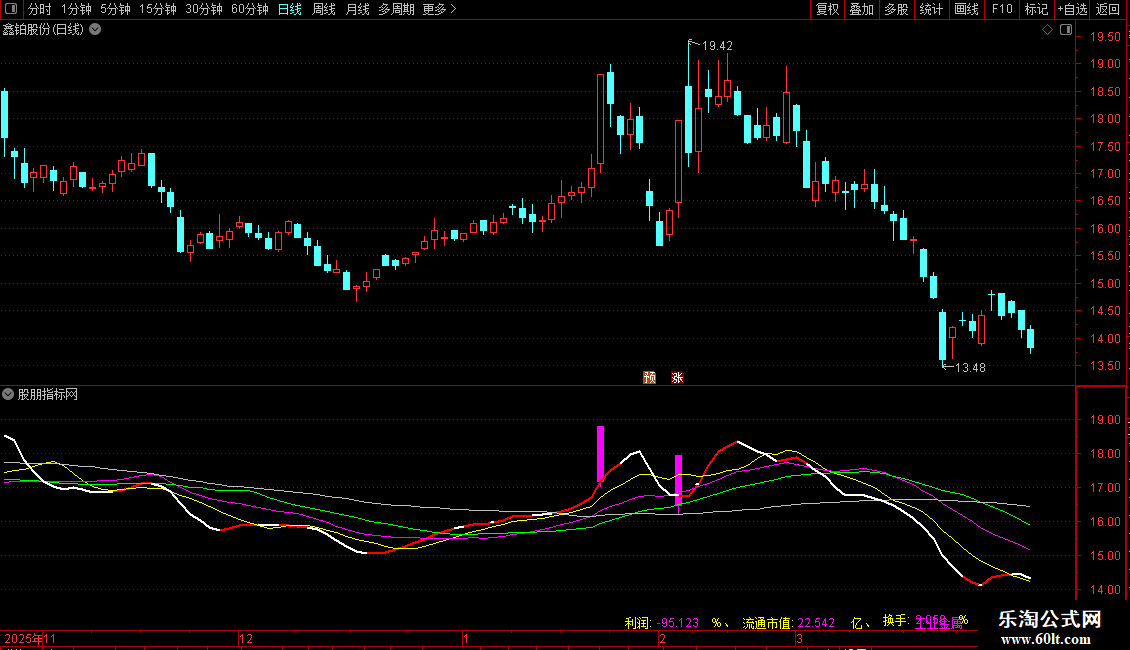Viewport: 1130px width, 650px height.
Task: Select the 日线 daily chart tab
Action: [290, 9]
